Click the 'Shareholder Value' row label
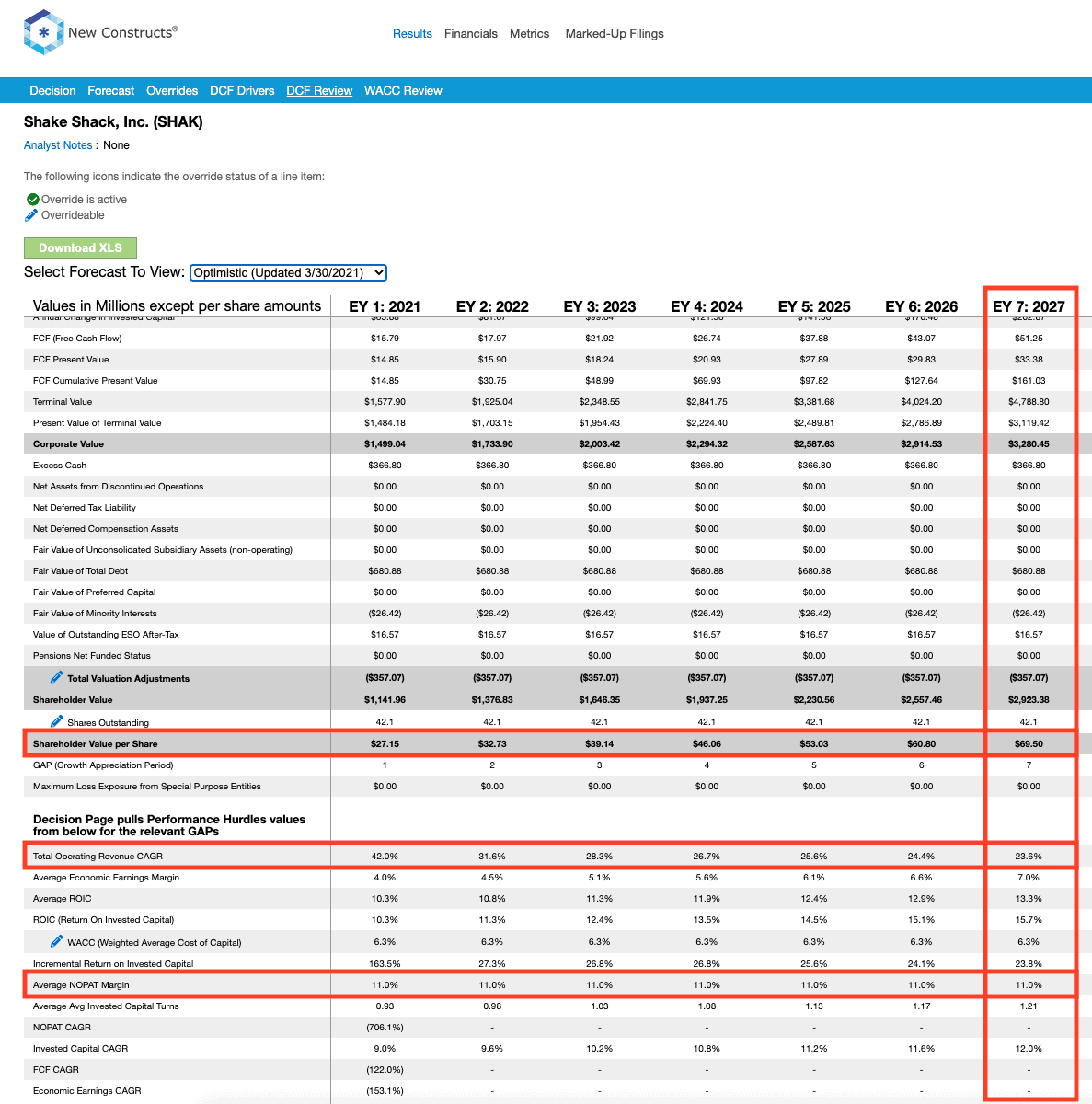1092x1104 pixels. point(73,700)
